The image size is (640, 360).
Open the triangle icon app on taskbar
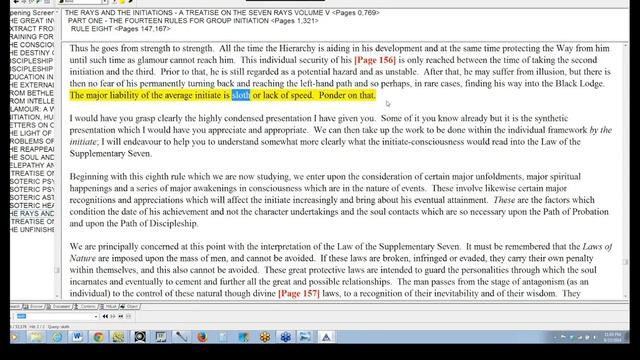pyautogui.click(x=326, y=337)
